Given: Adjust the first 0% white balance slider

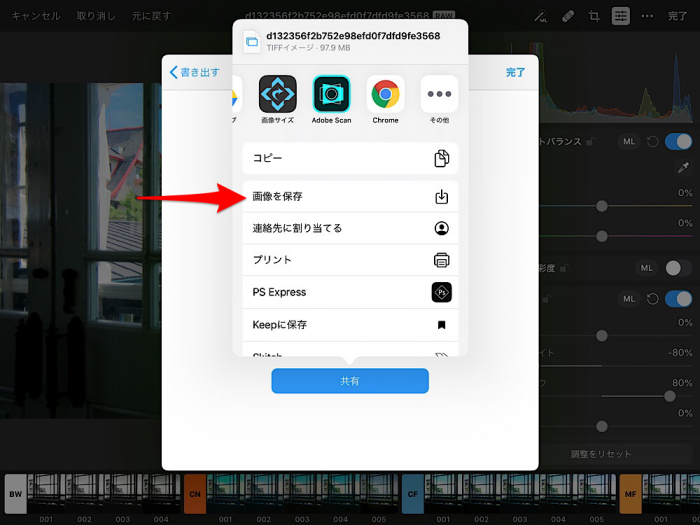Looking at the screenshot, I should point(602,206).
